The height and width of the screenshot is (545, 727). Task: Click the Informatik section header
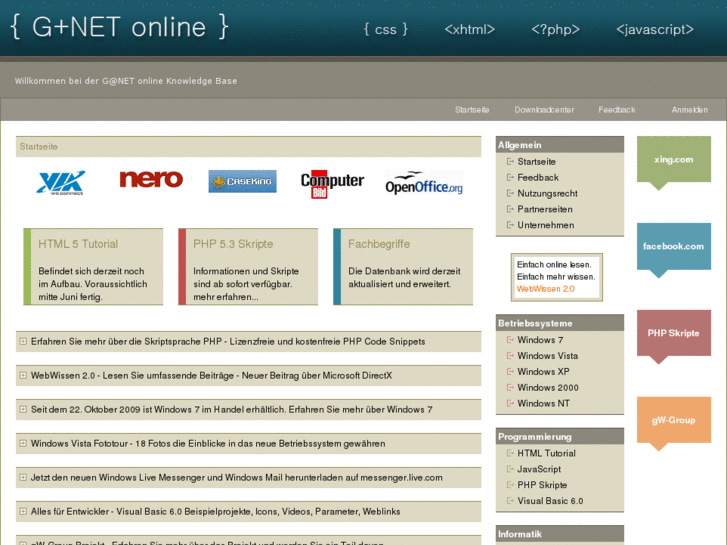560,534
